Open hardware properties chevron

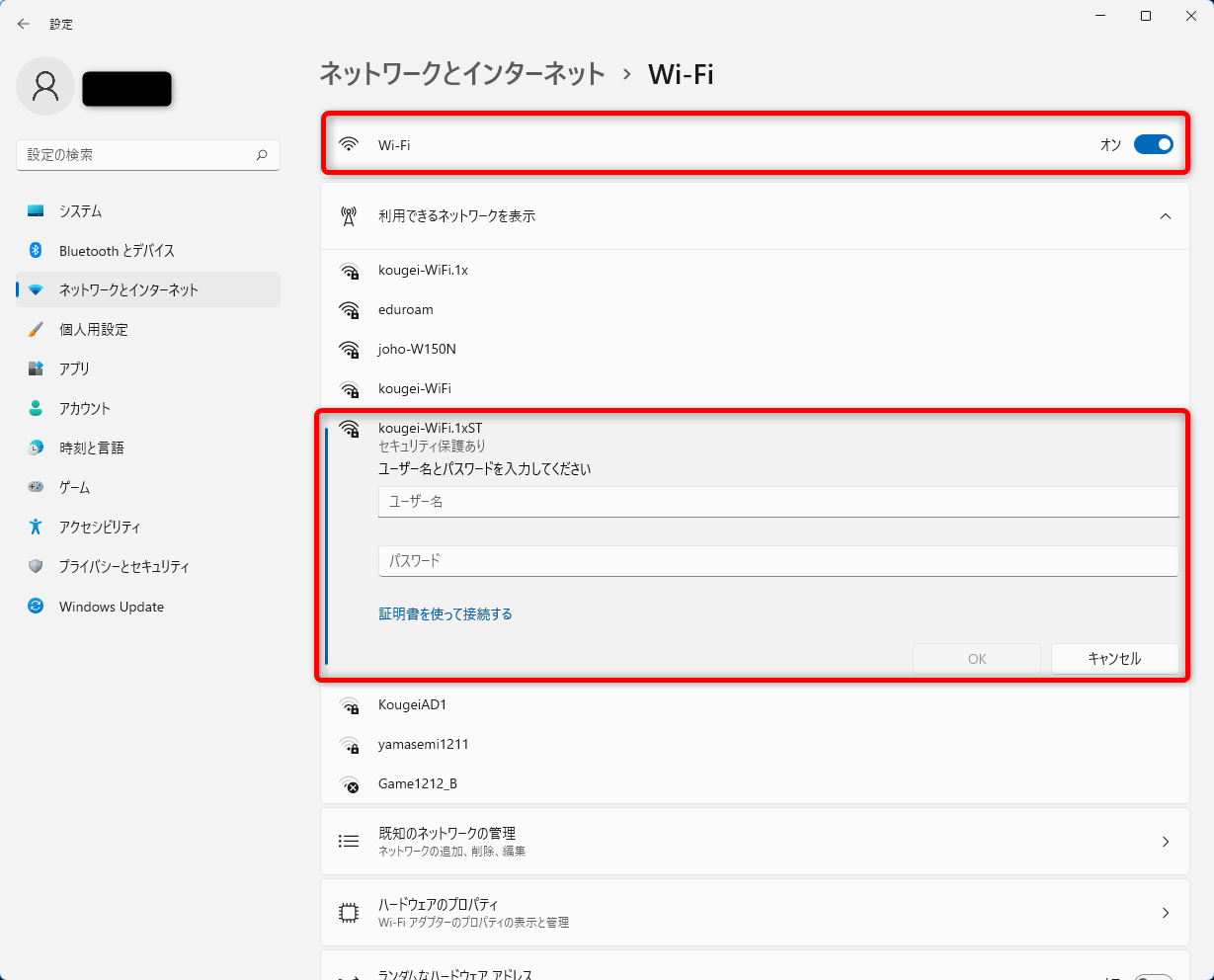(x=1166, y=913)
